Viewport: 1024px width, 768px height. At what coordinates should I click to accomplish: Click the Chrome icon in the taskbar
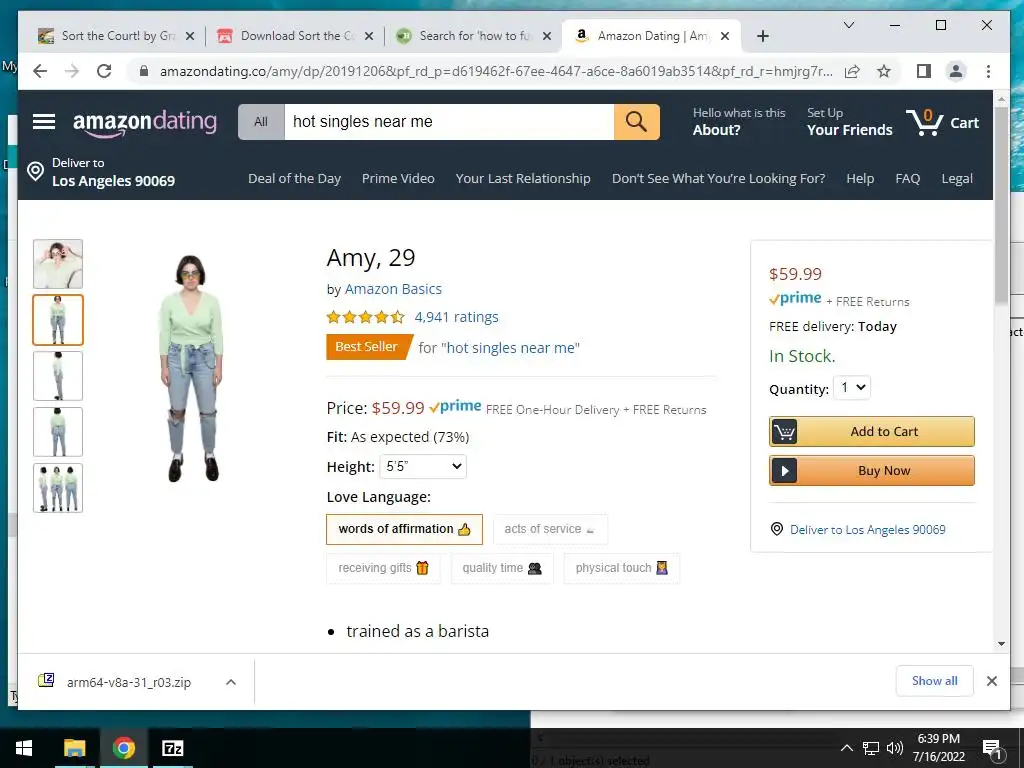[x=123, y=748]
